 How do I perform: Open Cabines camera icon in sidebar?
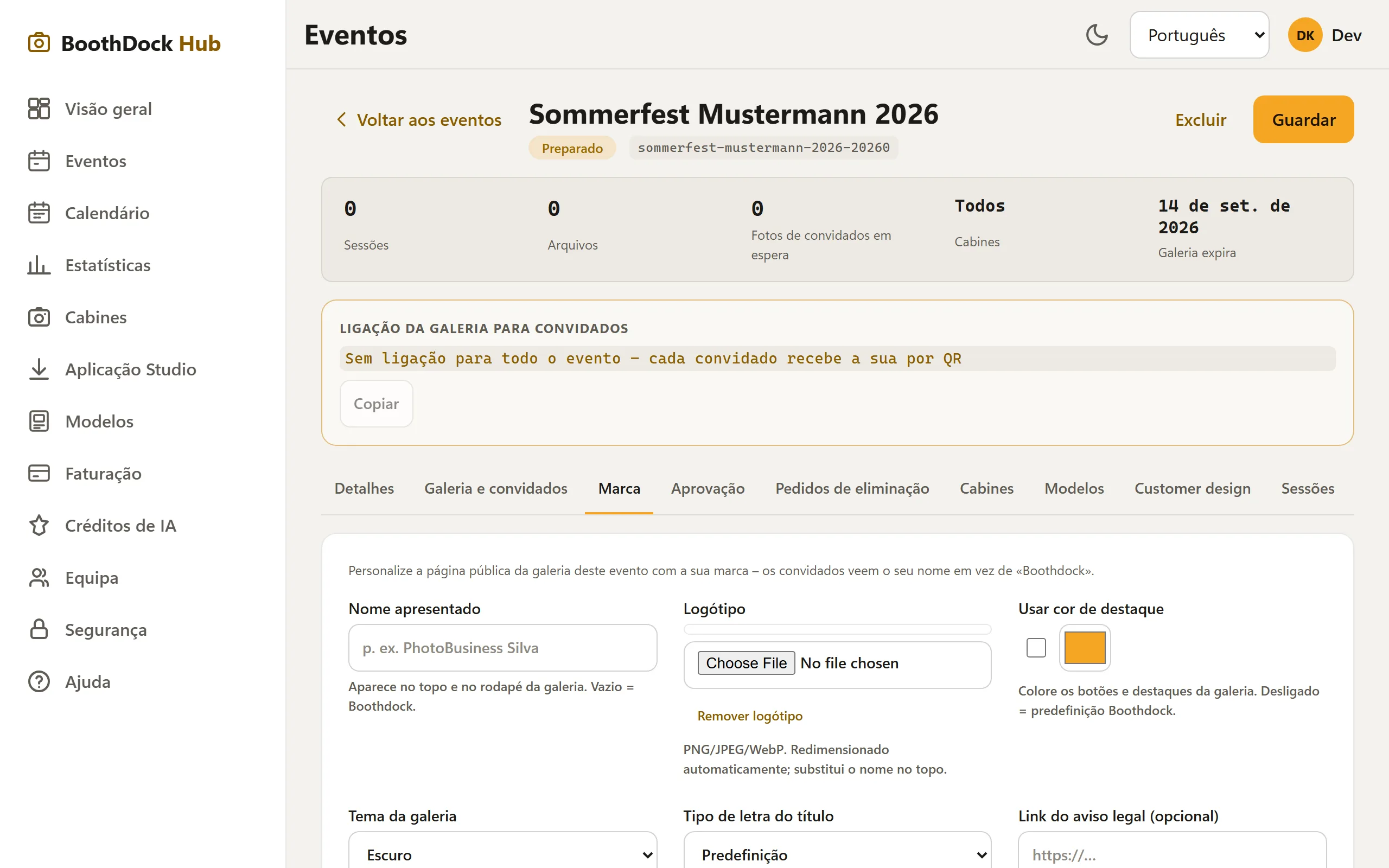point(39,317)
